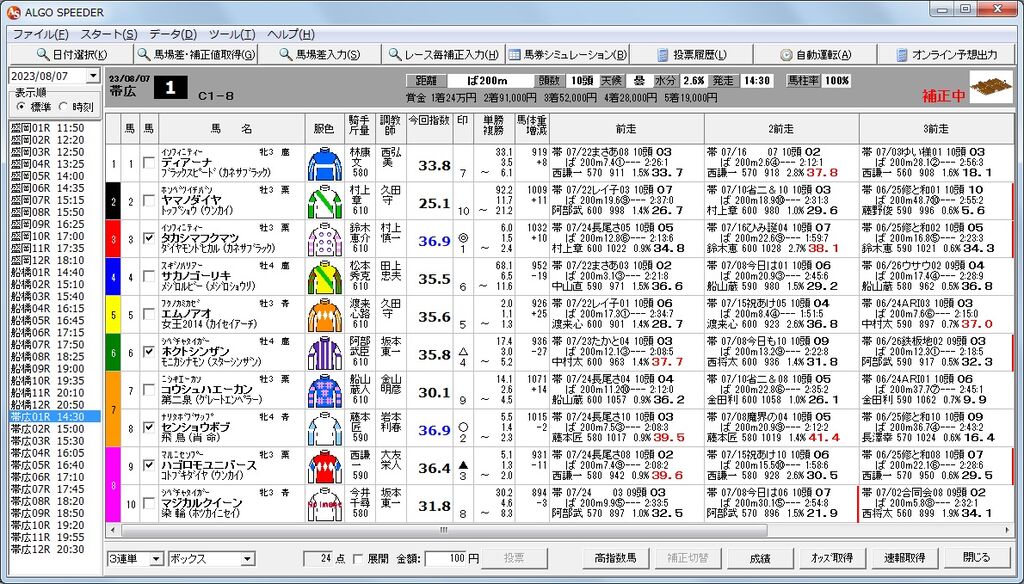Click the 閉じる button

(976, 558)
